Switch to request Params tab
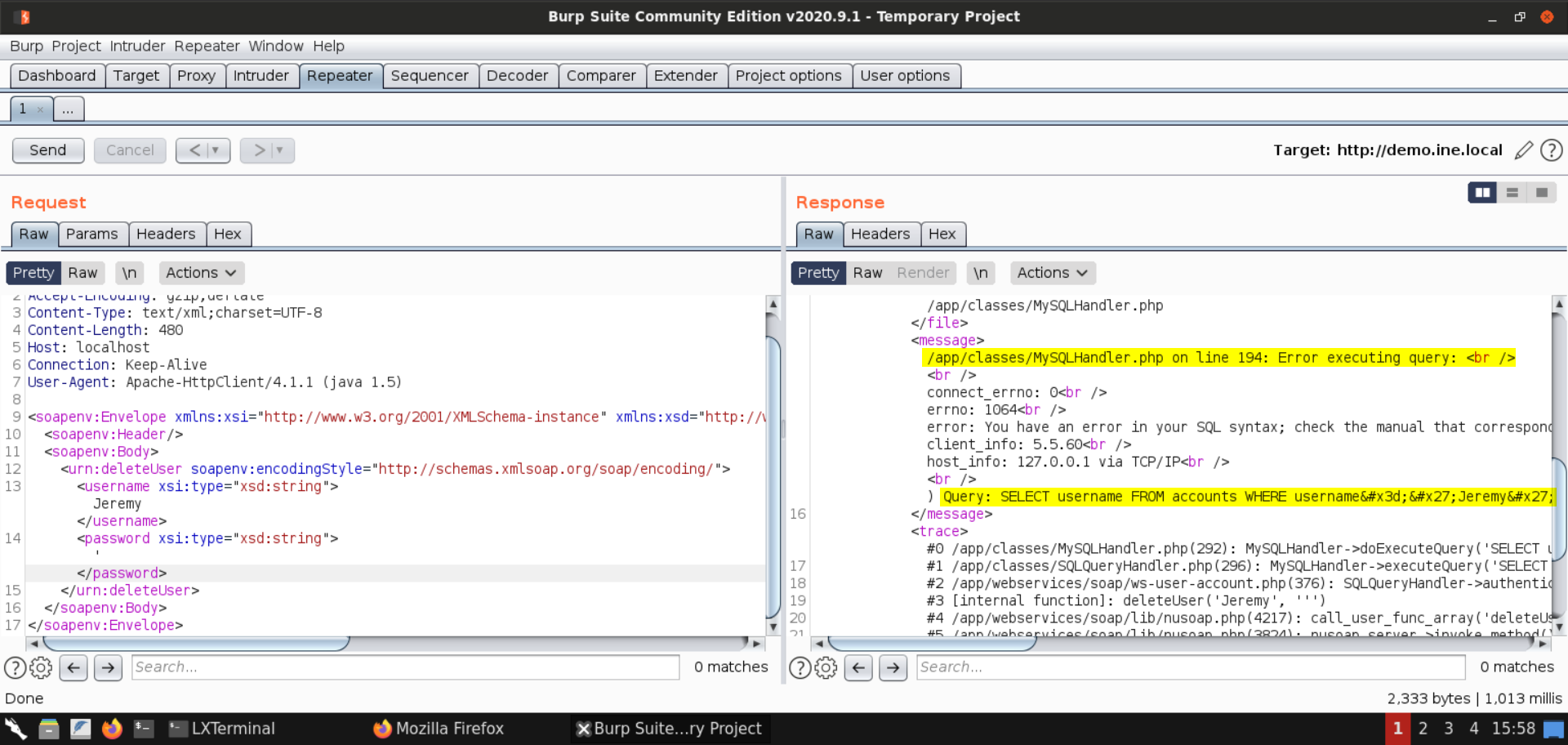The width and height of the screenshot is (1568, 745). [91, 234]
